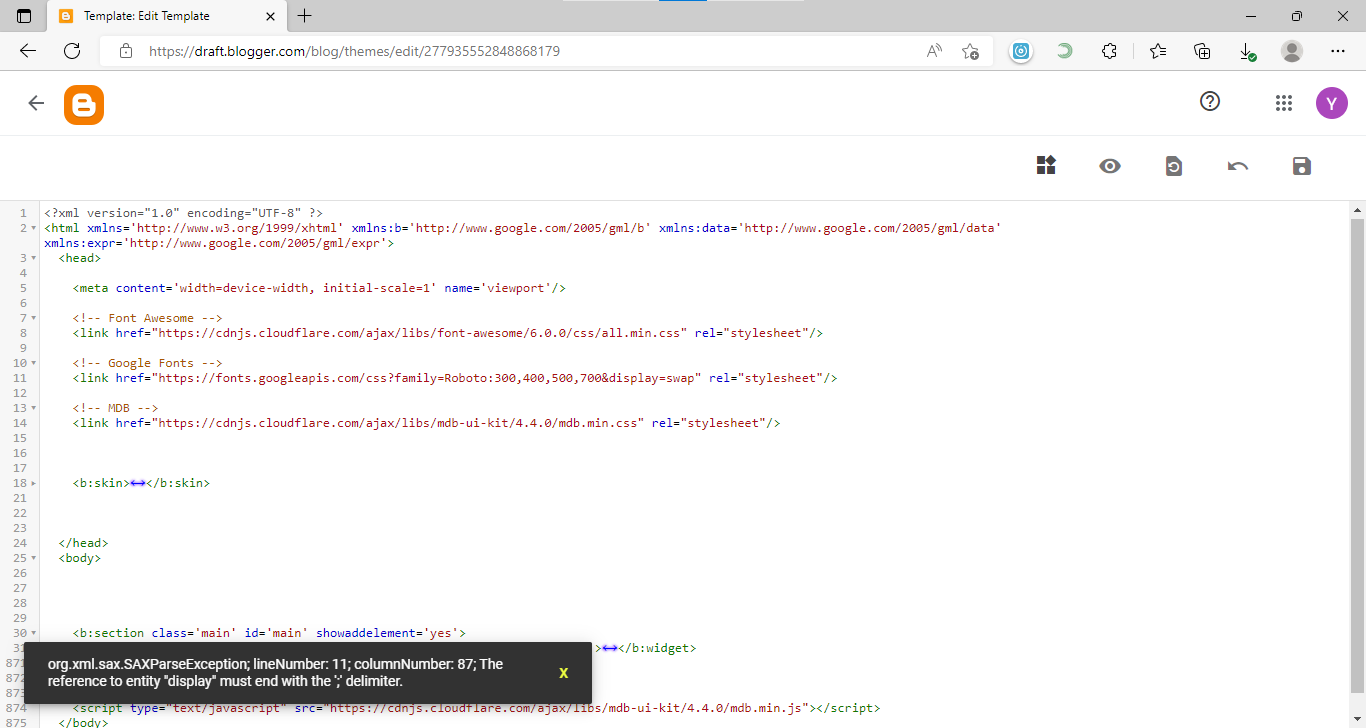Click the blue fold marker before /b:widget
This screenshot has width=1366, height=728.
point(610,648)
